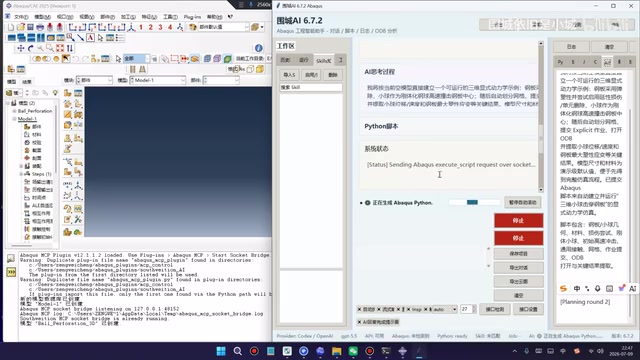
Task: Click the 接口设置 button
Action: point(528,309)
